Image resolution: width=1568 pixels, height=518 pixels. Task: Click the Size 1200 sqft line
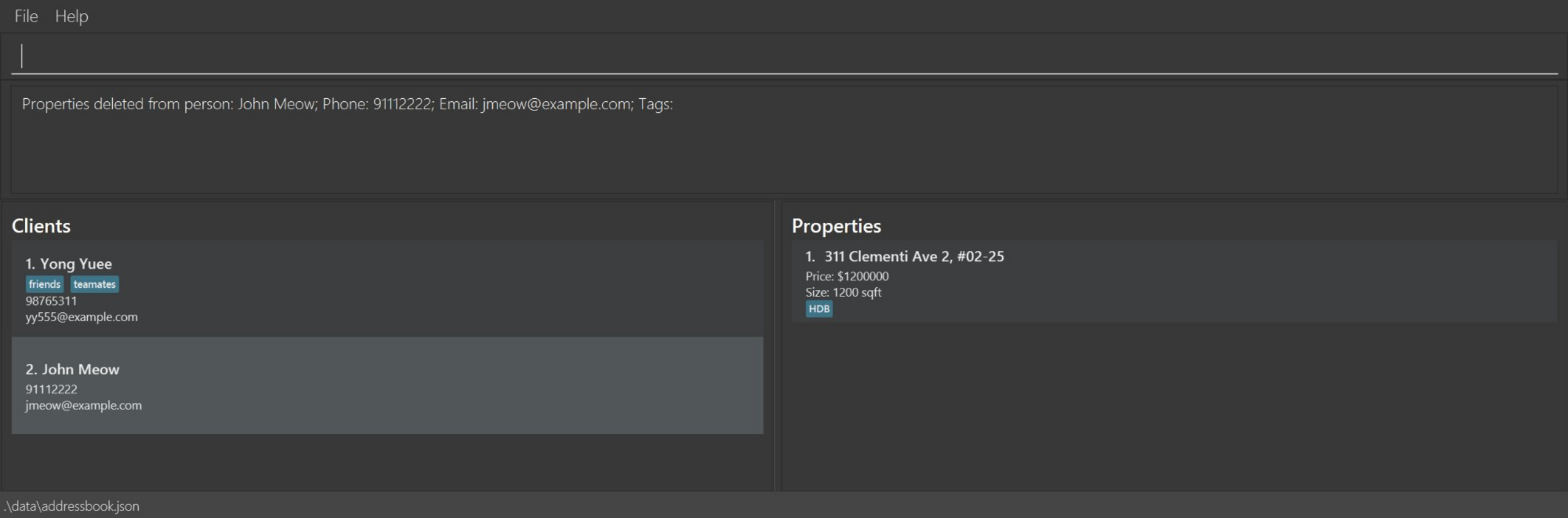[x=843, y=292]
